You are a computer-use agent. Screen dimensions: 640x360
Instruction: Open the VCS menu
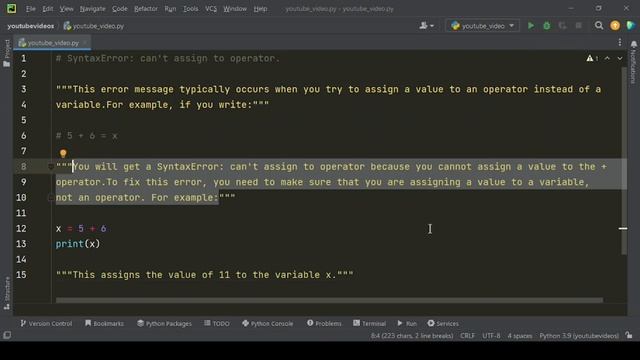(x=211, y=9)
